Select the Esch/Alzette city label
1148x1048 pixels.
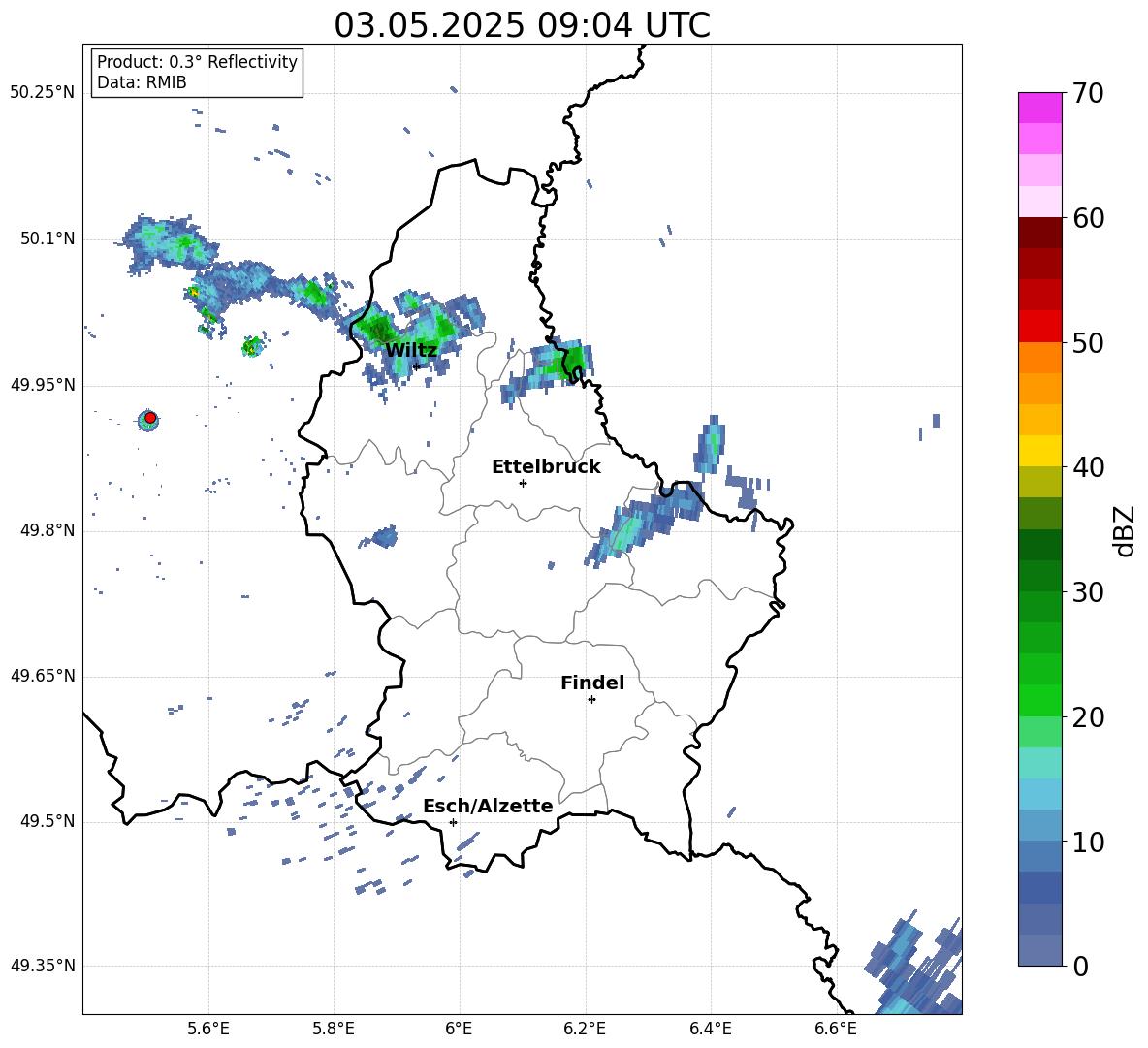pyautogui.click(x=488, y=806)
